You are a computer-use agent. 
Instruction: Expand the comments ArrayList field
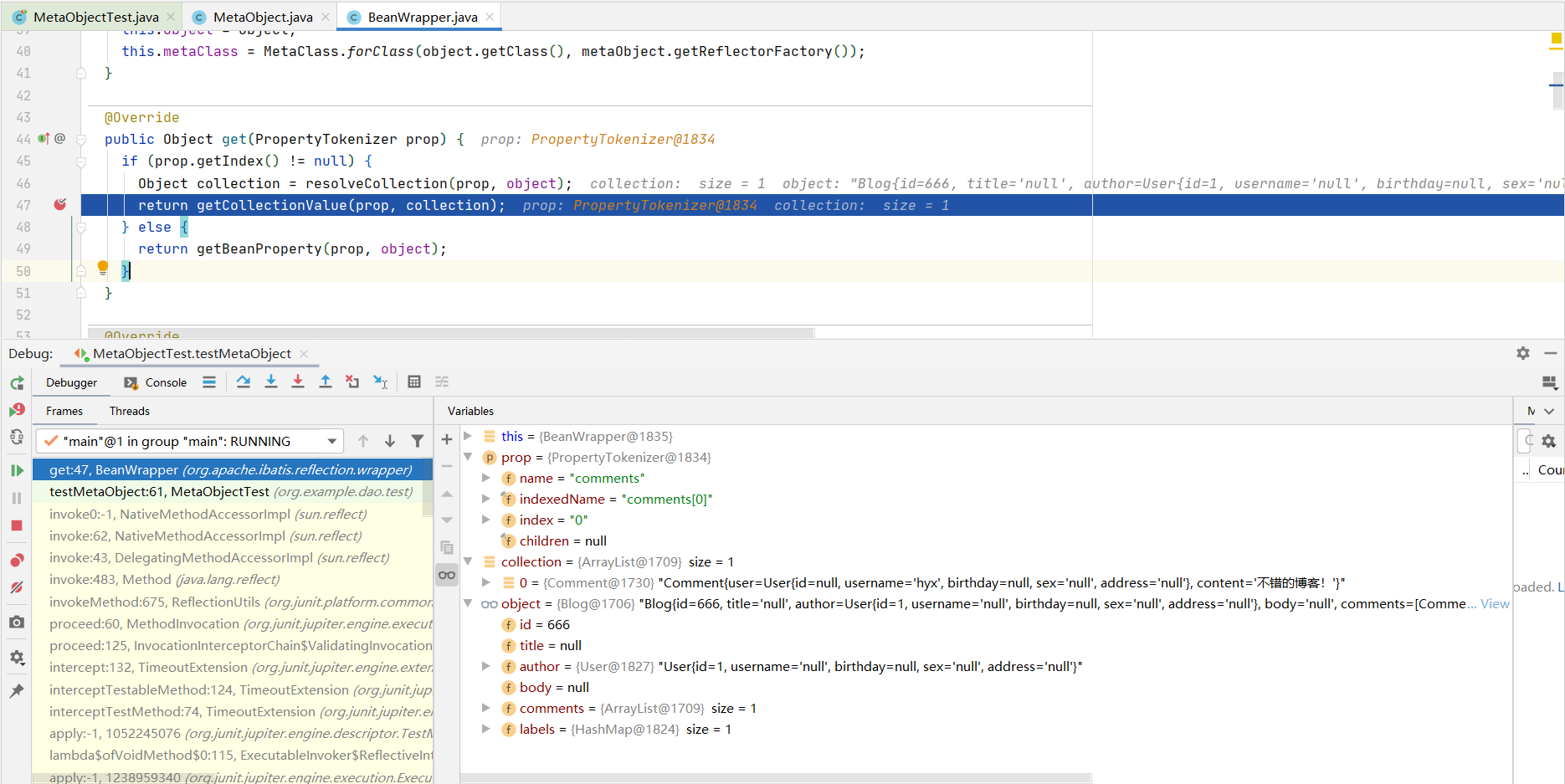point(486,708)
